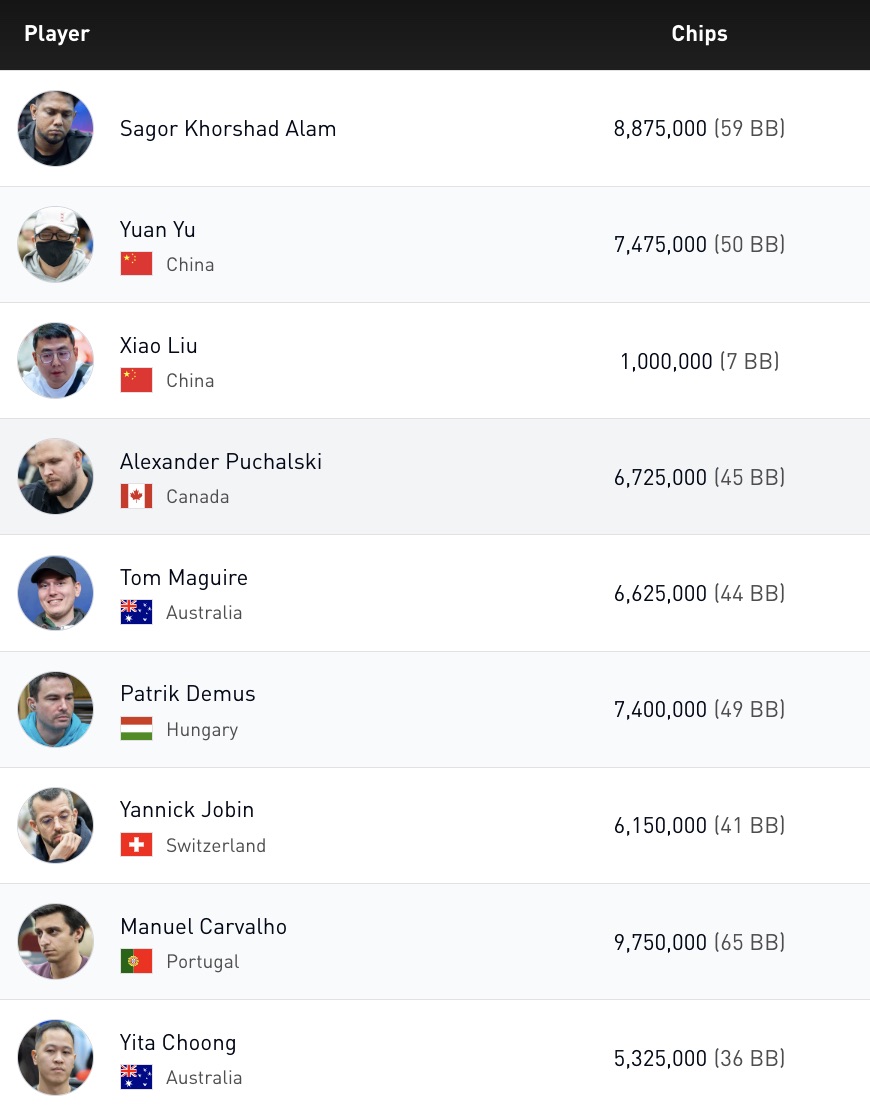
Task: Select Tom Maguire's name
Action: [184, 578]
